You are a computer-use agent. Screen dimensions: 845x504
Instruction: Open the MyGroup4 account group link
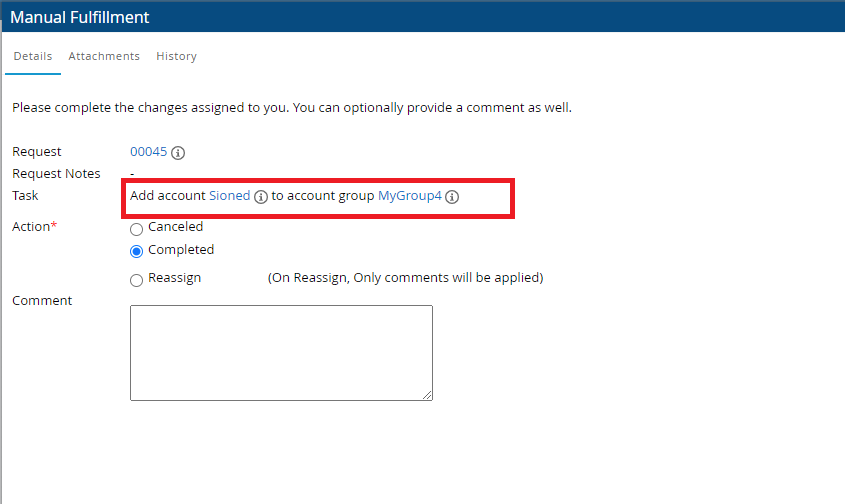pyautogui.click(x=409, y=196)
